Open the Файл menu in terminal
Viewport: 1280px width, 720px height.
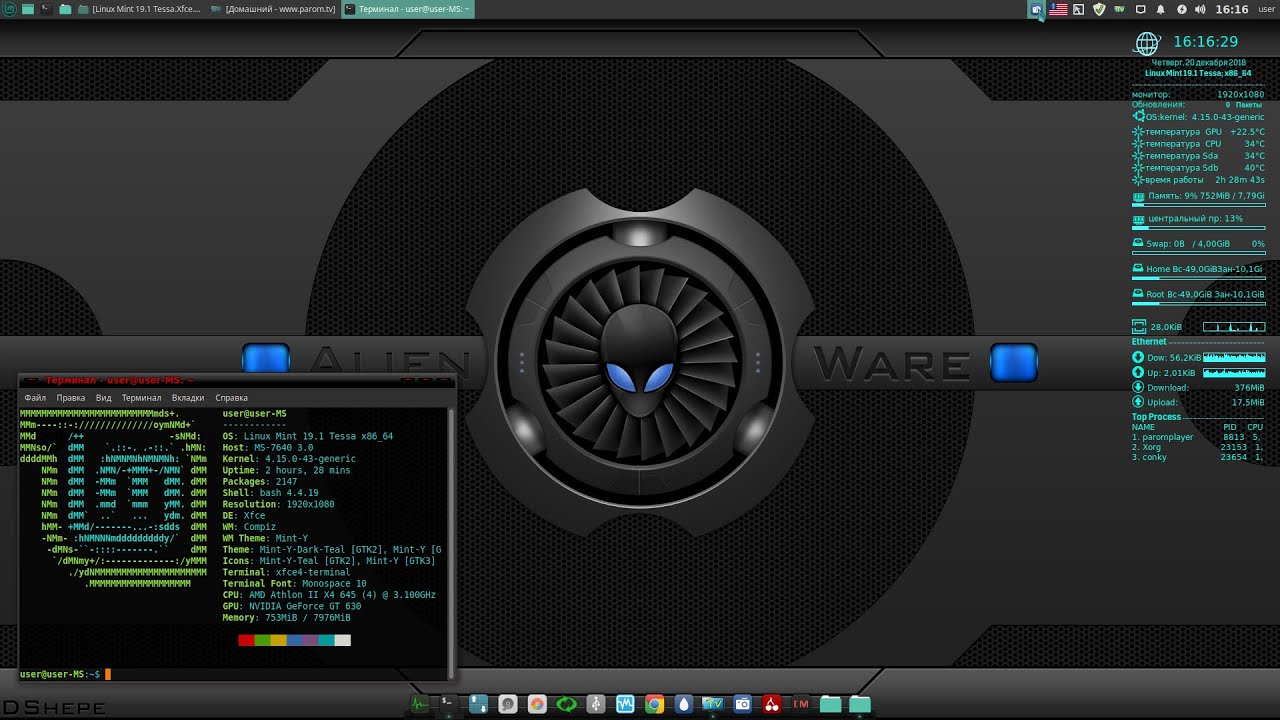[x=35, y=398]
